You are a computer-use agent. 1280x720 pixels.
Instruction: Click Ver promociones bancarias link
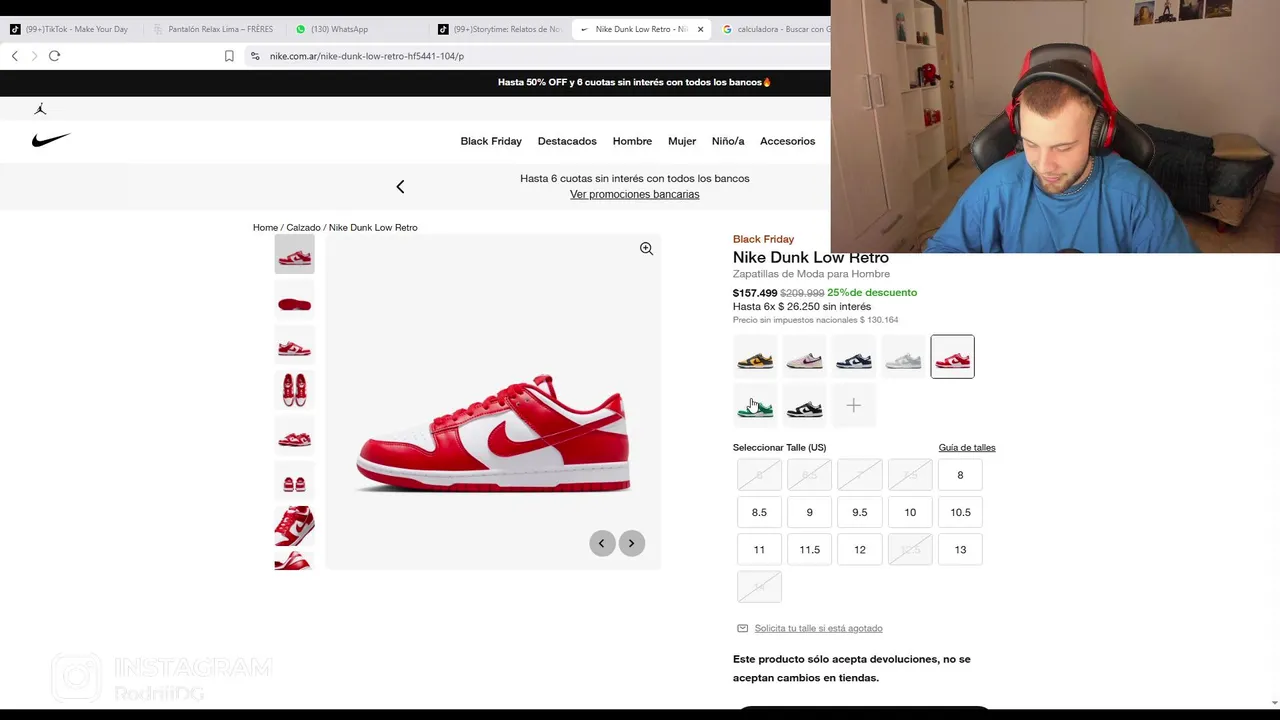pyautogui.click(x=634, y=194)
